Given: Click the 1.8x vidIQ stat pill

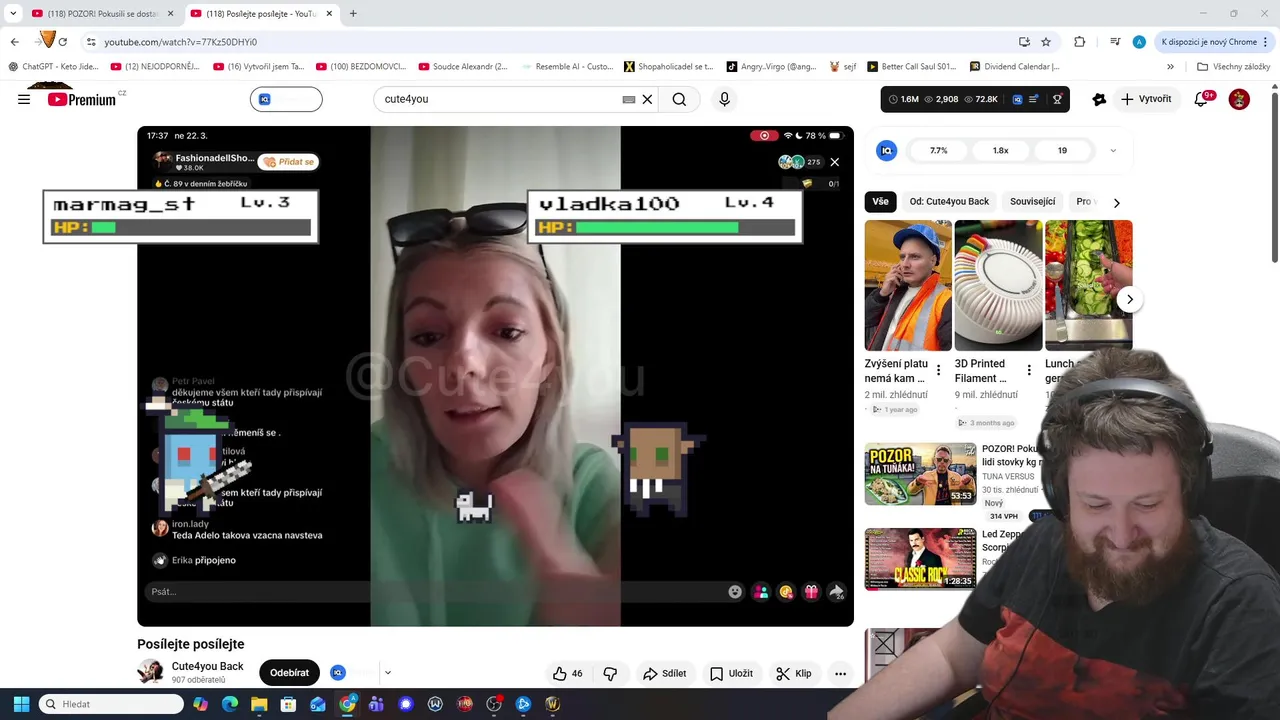Looking at the screenshot, I should 1000,150.
